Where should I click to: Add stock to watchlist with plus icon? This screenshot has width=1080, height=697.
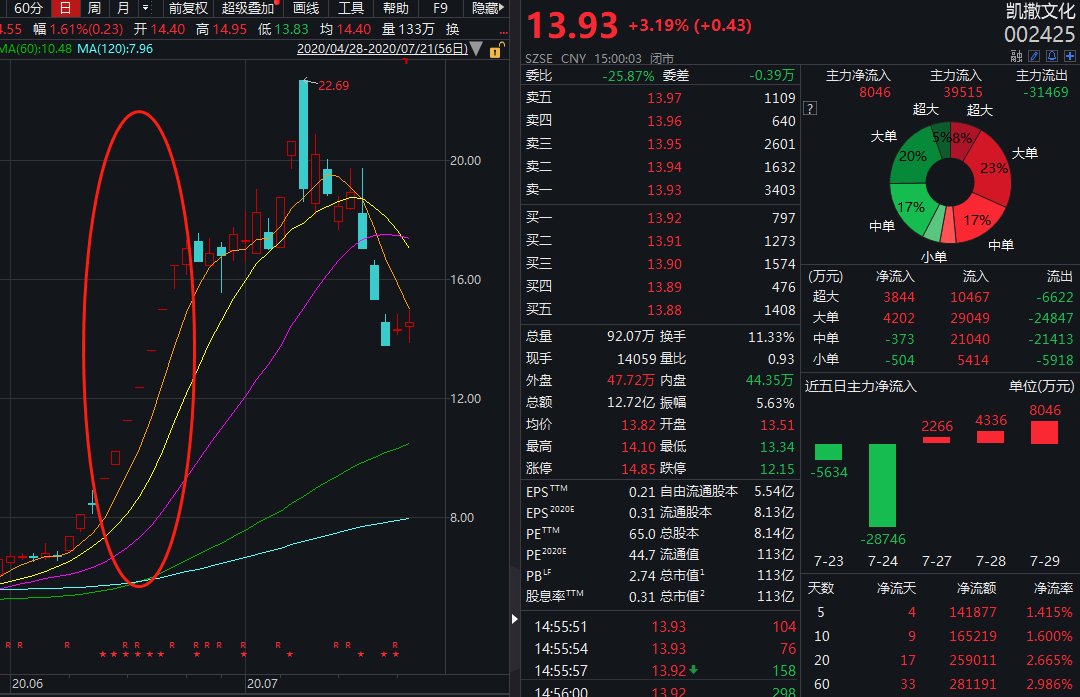(1070, 56)
